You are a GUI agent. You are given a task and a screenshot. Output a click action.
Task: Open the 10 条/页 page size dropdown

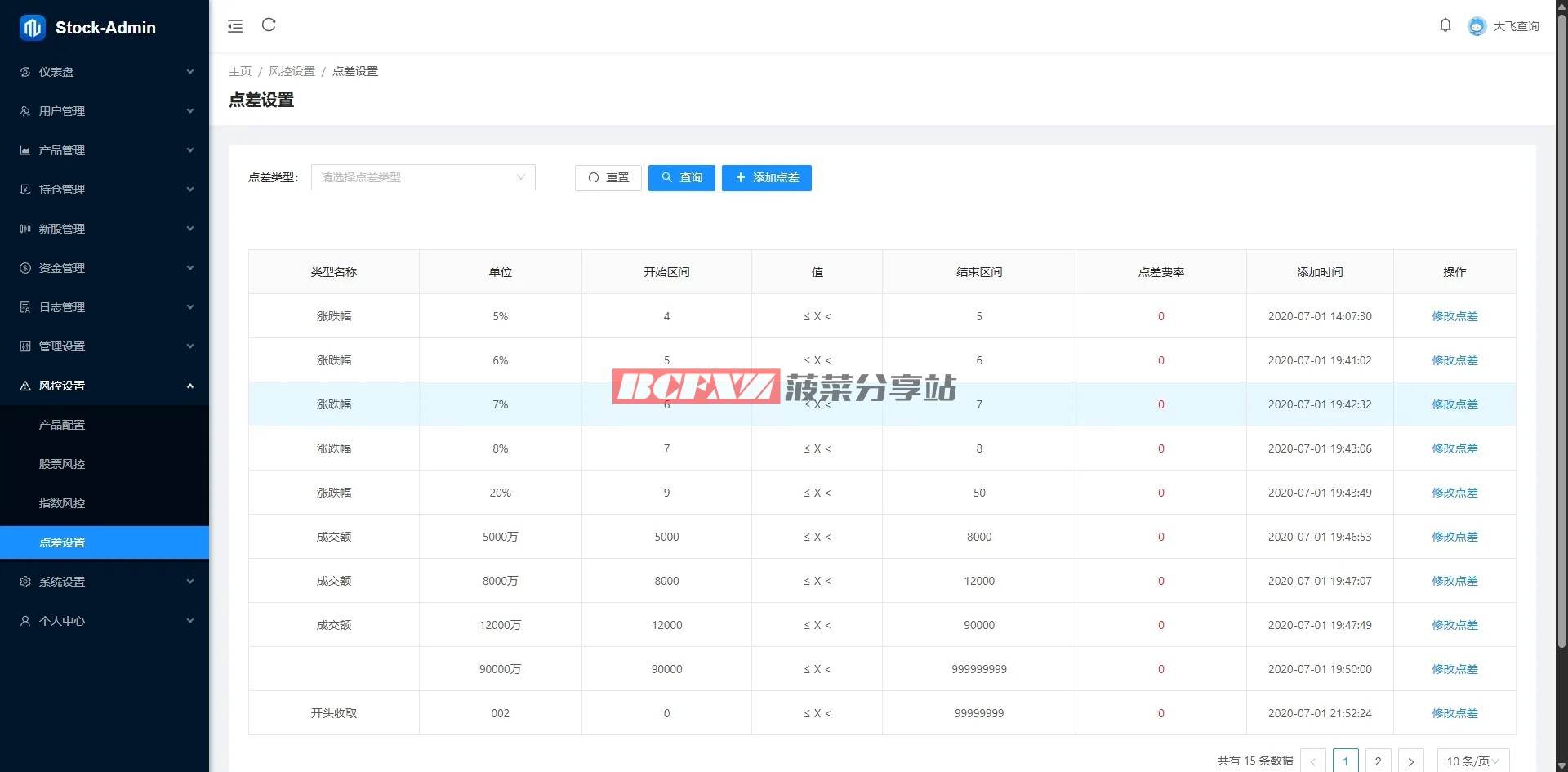pyautogui.click(x=1472, y=761)
